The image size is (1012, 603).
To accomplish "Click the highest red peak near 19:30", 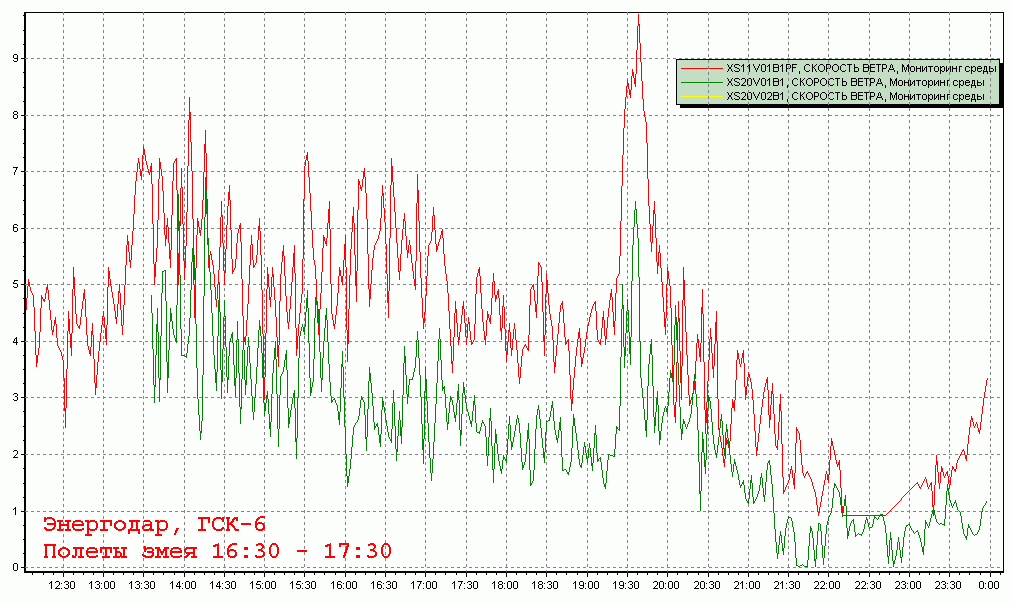I will pyautogui.click(x=638, y=16).
